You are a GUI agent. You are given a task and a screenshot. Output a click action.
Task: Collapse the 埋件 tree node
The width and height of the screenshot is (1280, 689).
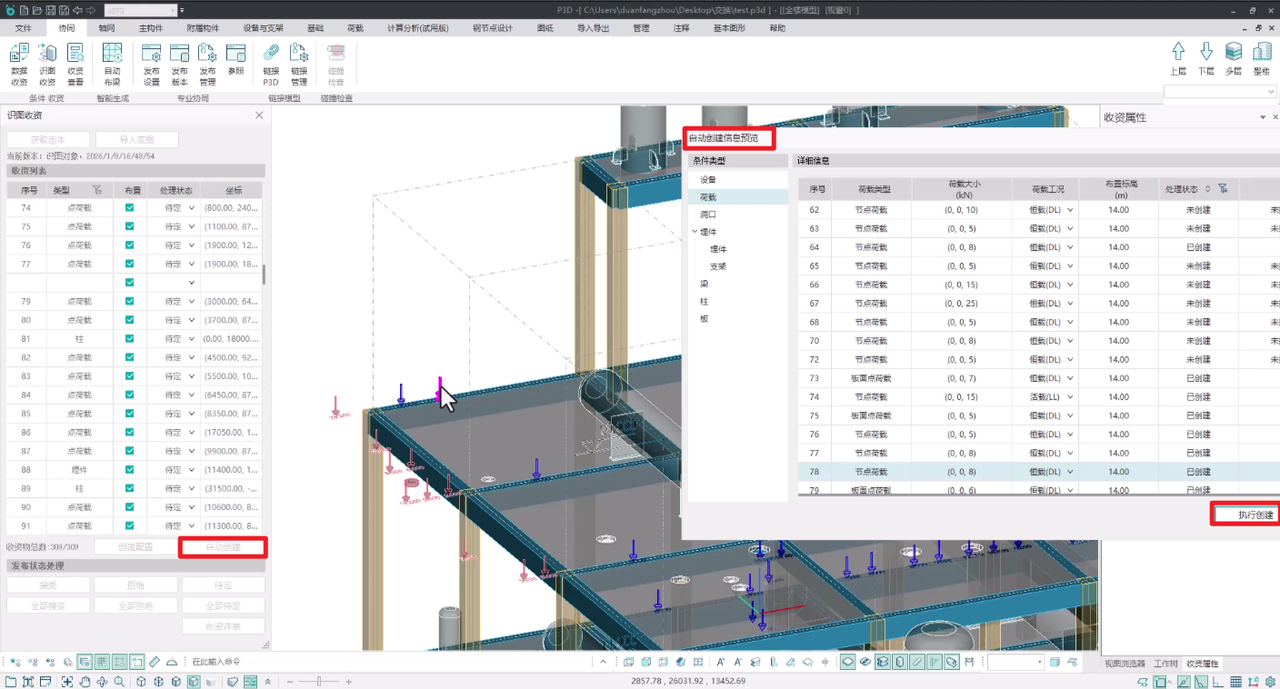point(695,232)
